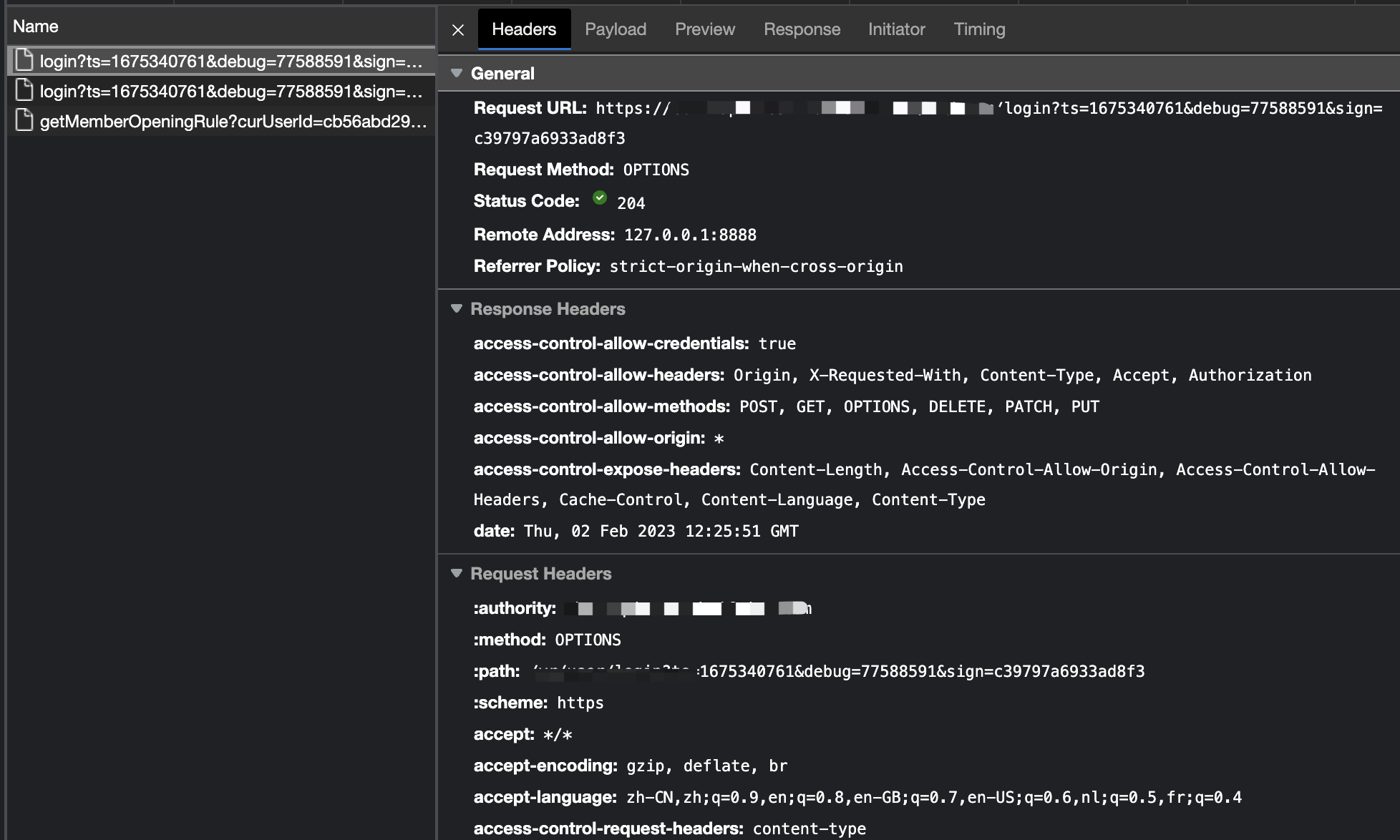Viewport: 1400px width, 840px height.
Task: Switch to the Headers tab
Action: pos(524,29)
